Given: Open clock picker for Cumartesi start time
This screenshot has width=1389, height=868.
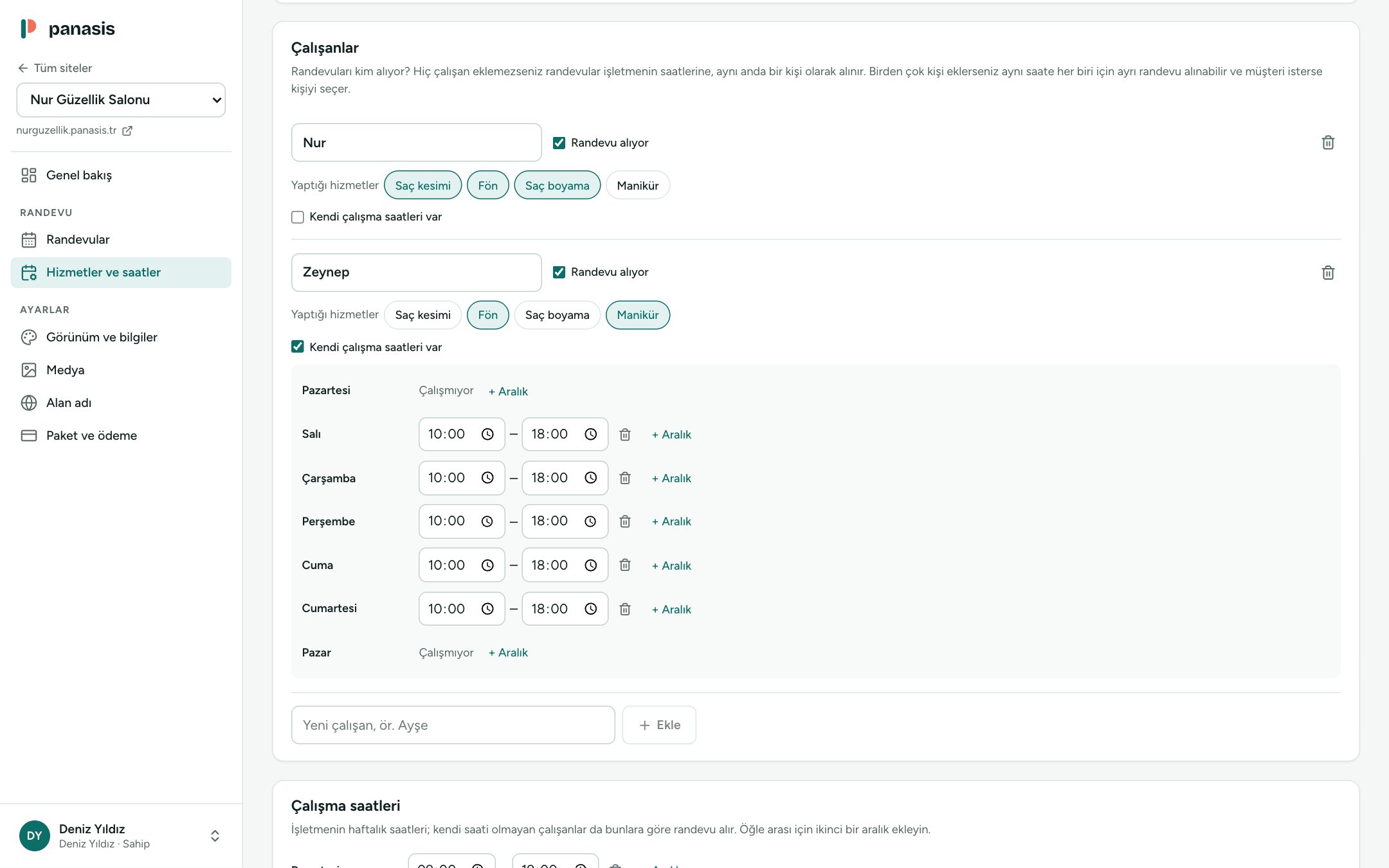Looking at the screenshot, I should point(487,609).
